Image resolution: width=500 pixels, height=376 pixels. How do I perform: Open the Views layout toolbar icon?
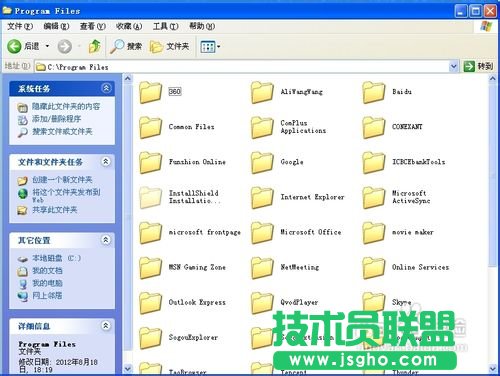click(x=208, y=46)
